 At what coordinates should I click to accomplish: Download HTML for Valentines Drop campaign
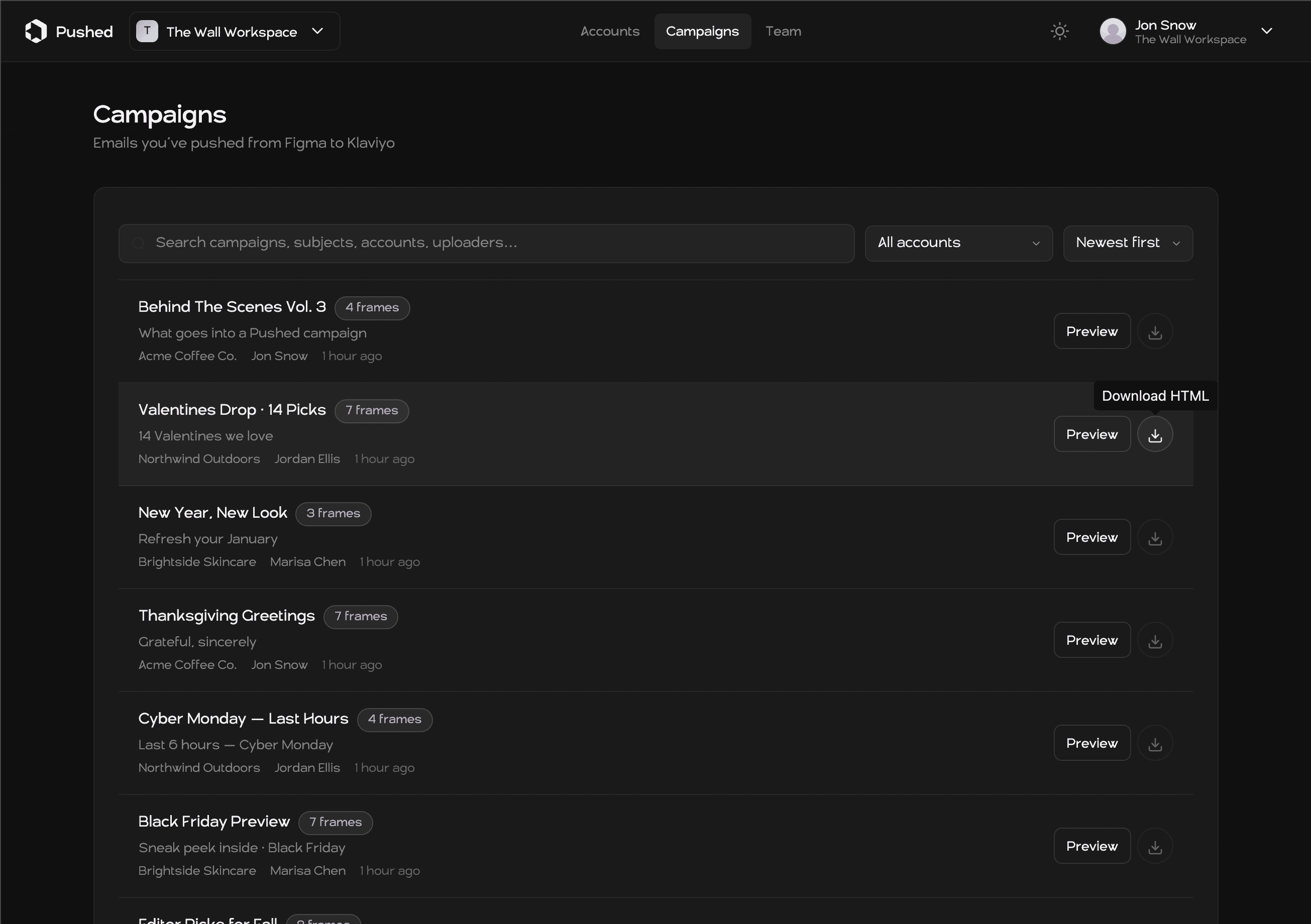point(1155,434)
